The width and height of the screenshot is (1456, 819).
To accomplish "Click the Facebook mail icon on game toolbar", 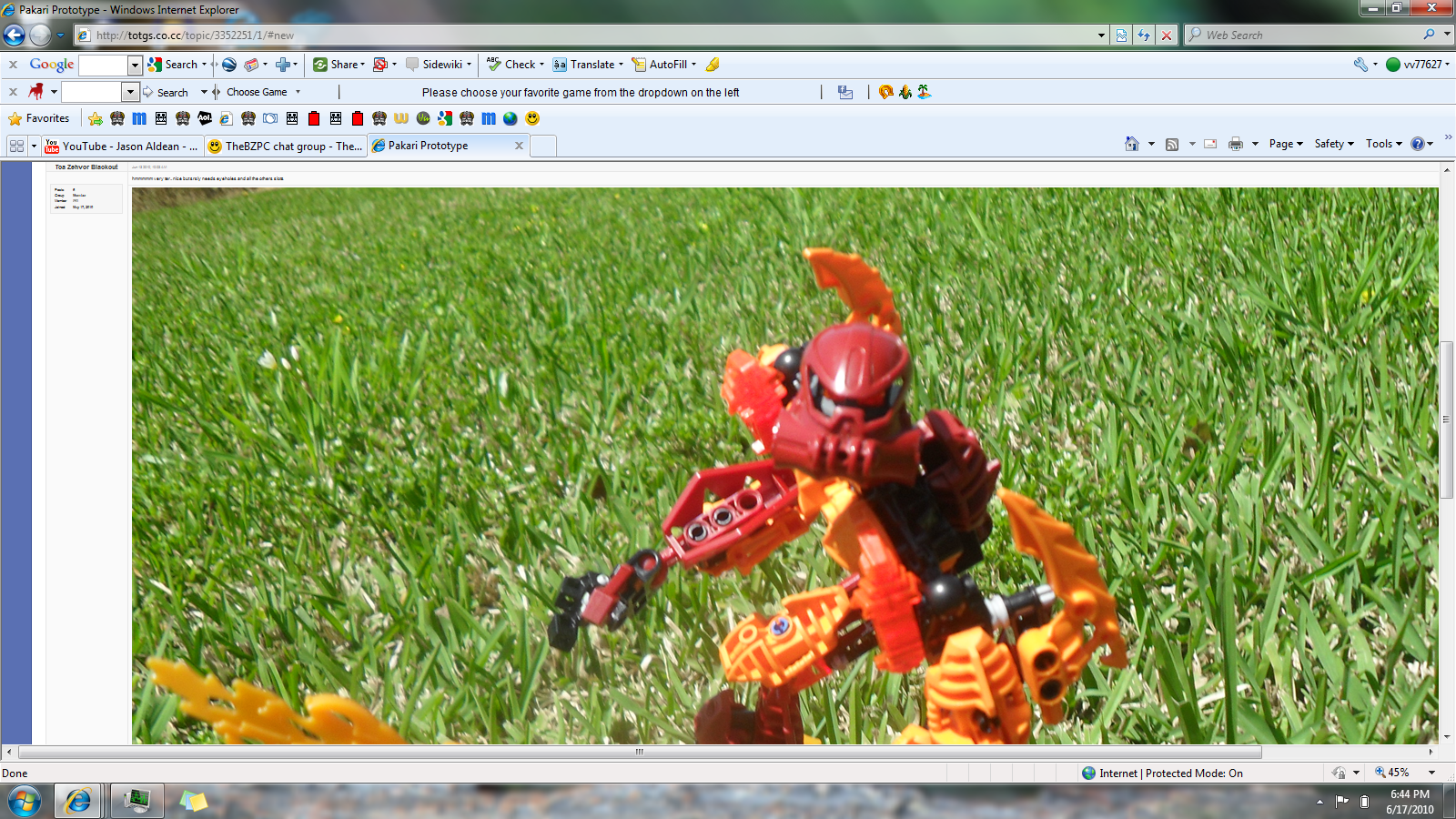I will (845, 92).
